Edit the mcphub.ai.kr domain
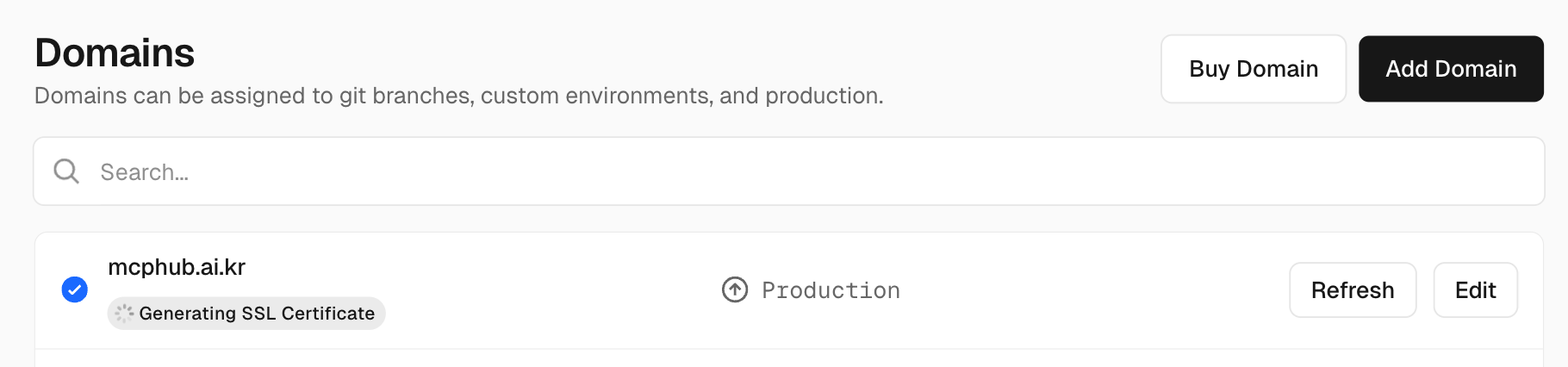This screenshot has height=367, width=1568. coord(1474,290)
